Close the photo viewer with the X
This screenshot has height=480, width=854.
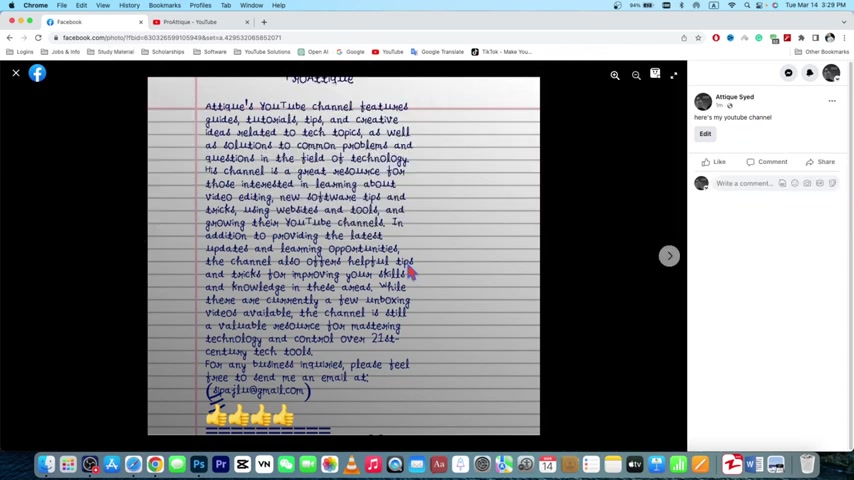point(16,73)
